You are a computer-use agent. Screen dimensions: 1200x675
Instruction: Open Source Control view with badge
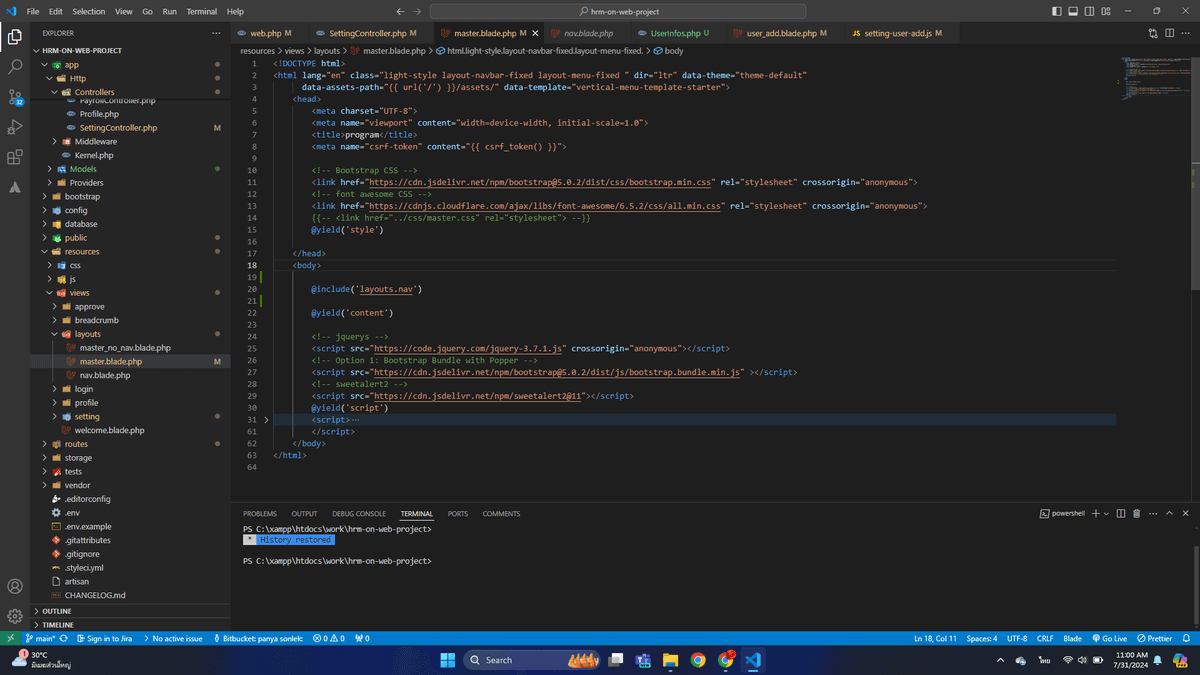click(x=15, y=97)
